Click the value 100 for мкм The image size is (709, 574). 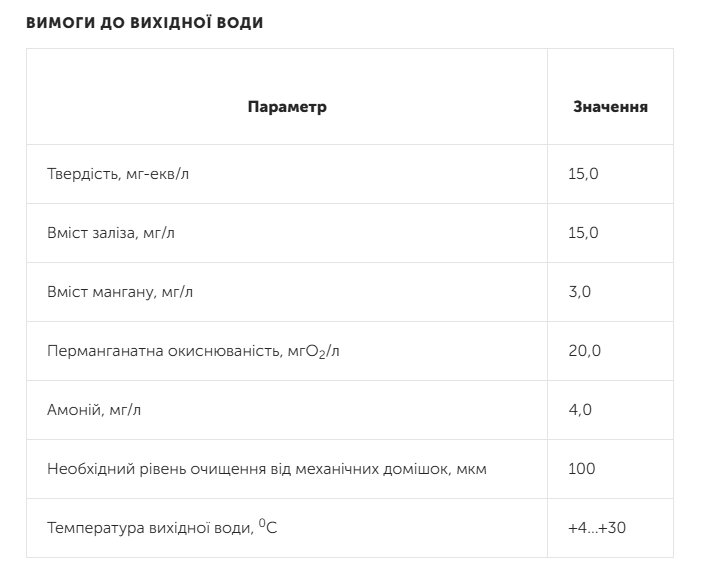click(x=581, y=469)
